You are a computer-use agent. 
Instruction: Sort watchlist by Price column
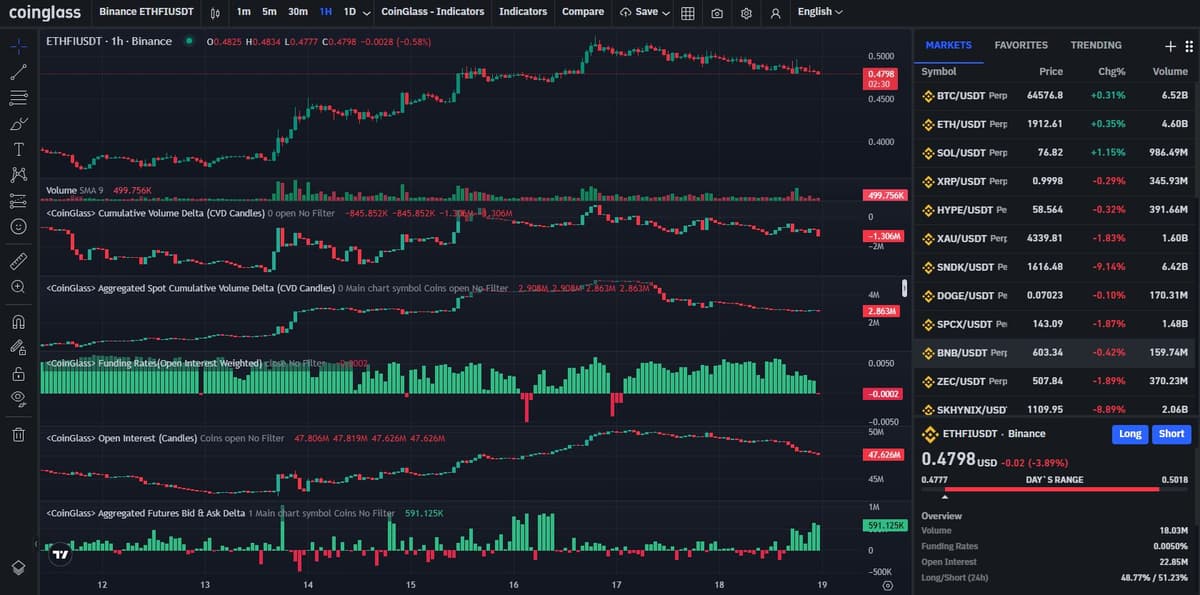(1050, 72)
